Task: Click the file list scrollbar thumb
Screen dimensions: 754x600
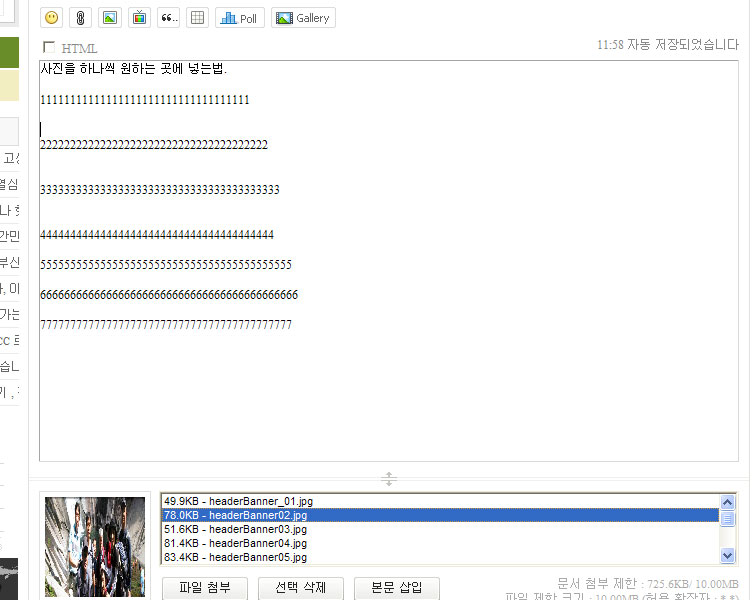Action: 728,519
